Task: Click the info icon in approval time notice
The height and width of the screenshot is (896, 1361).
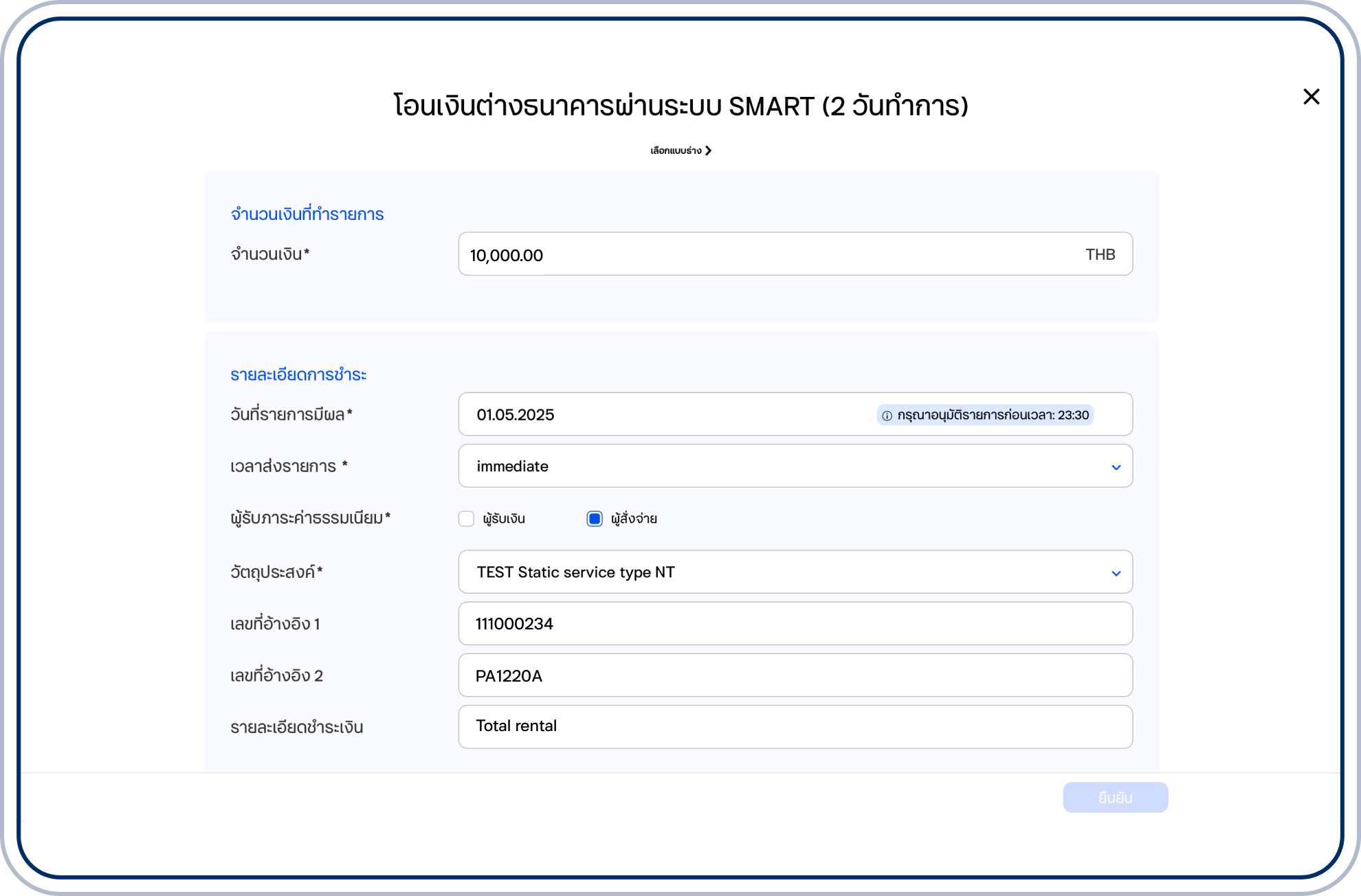Action: pyautogui.click(x=887, y=416)
